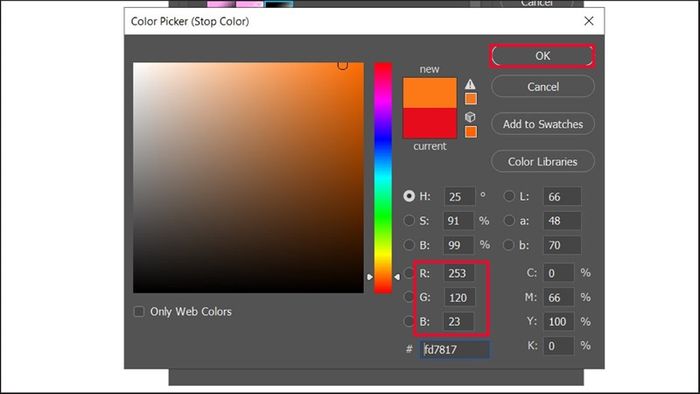This screenshot has height=394, width=700.
Task: Click the S field showing 91
Action: [x=458, y=221]
